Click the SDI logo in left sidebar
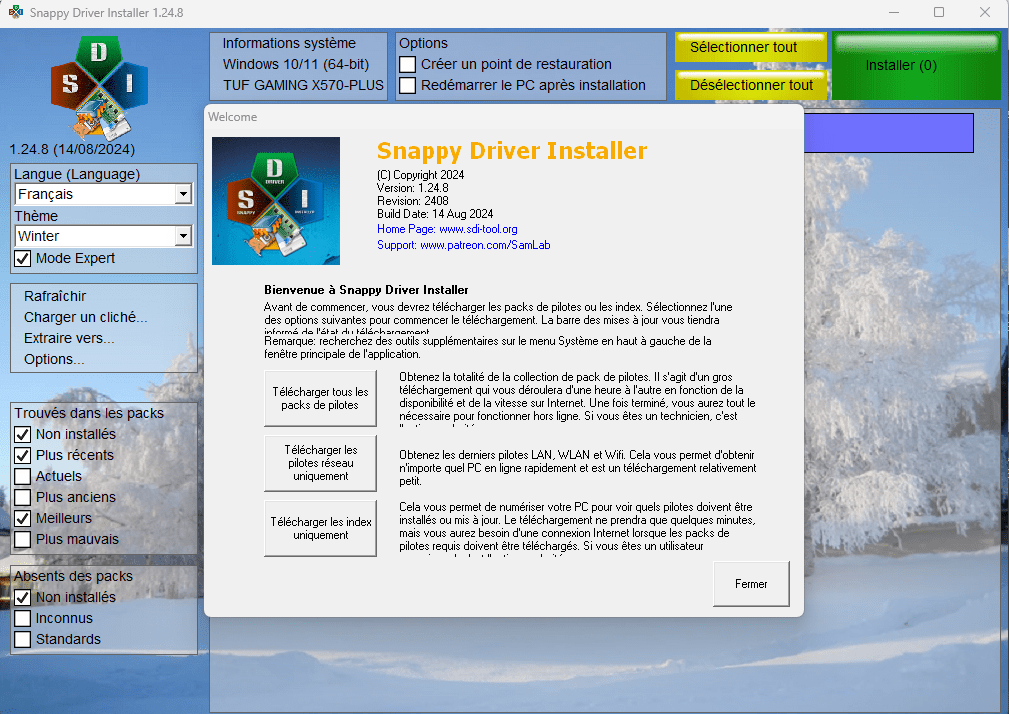This screenshot has height=714, width=1009. pos(99,87)
